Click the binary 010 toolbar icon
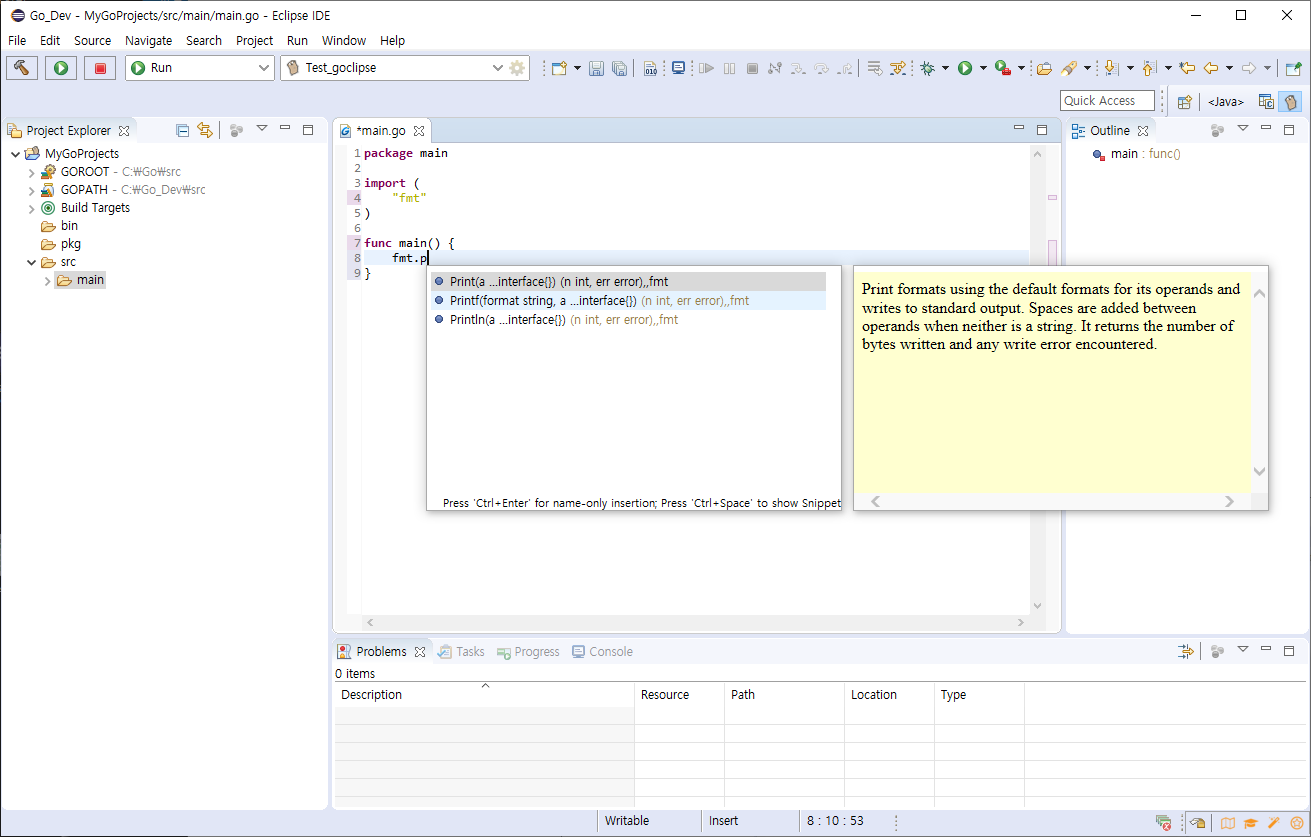This screenshot has width=1311, height=837. pos(650,68)
